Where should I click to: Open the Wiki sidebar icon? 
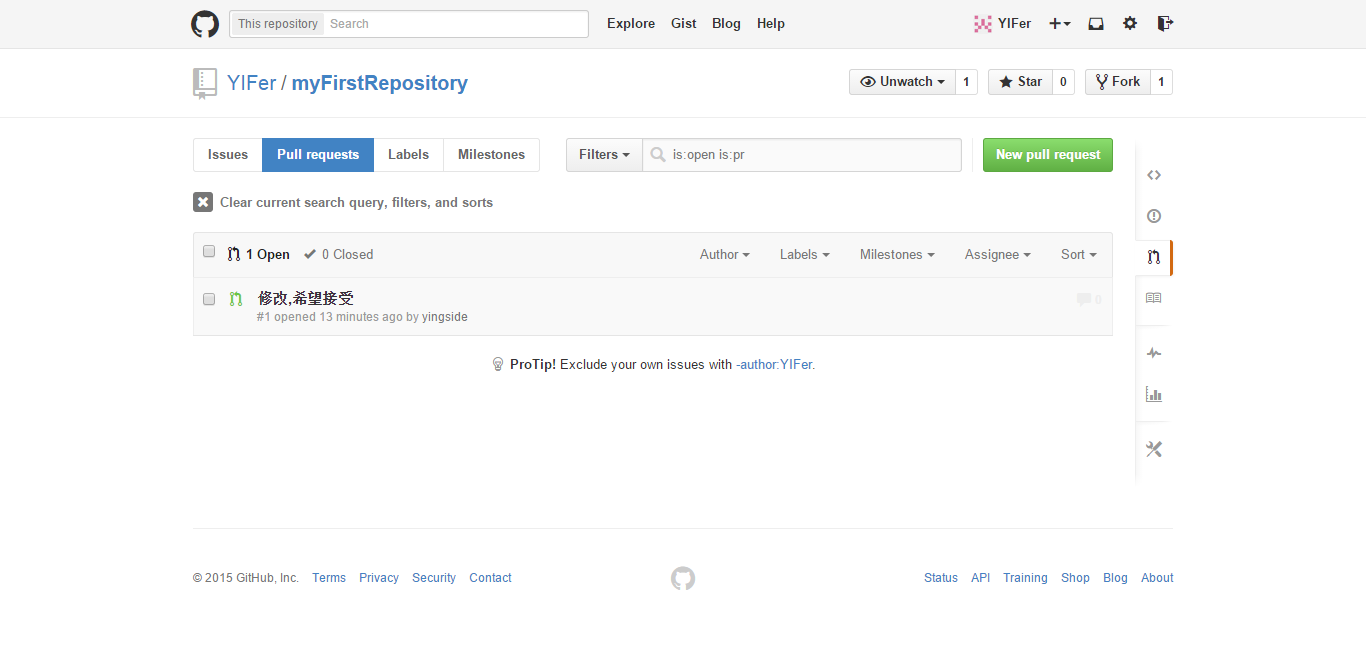click(x=1153, y=298)
